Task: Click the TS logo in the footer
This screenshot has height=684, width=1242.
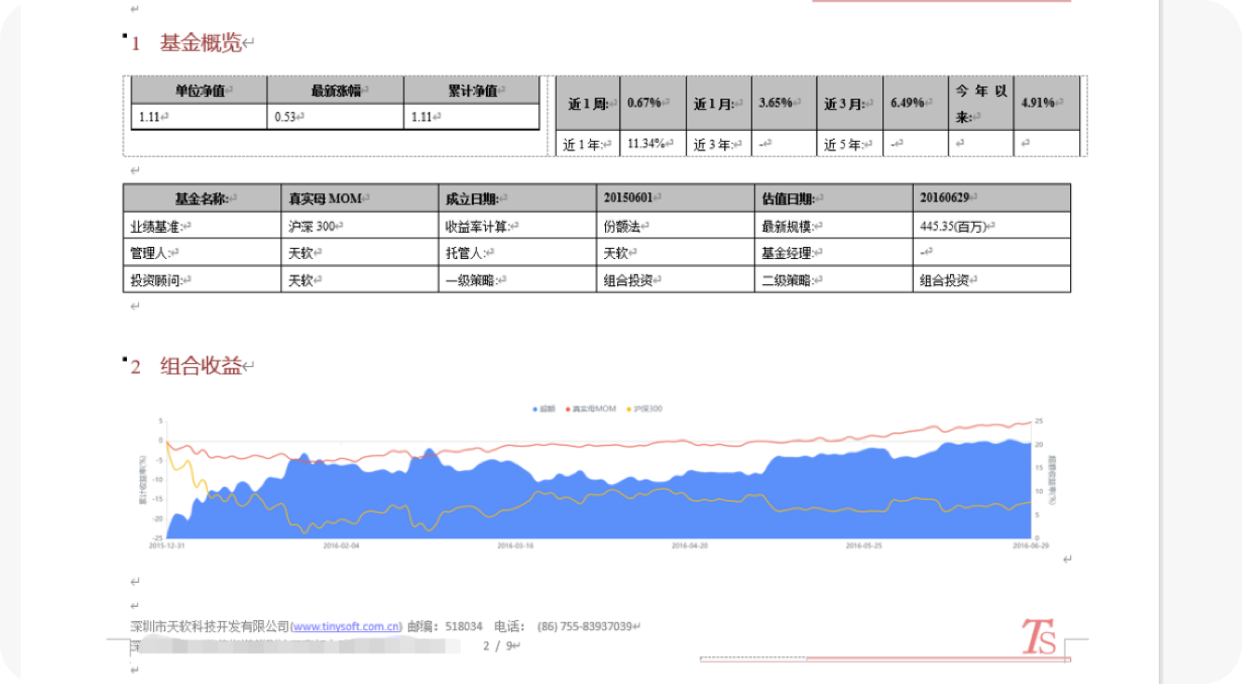Action: [x=1038, y=637]
